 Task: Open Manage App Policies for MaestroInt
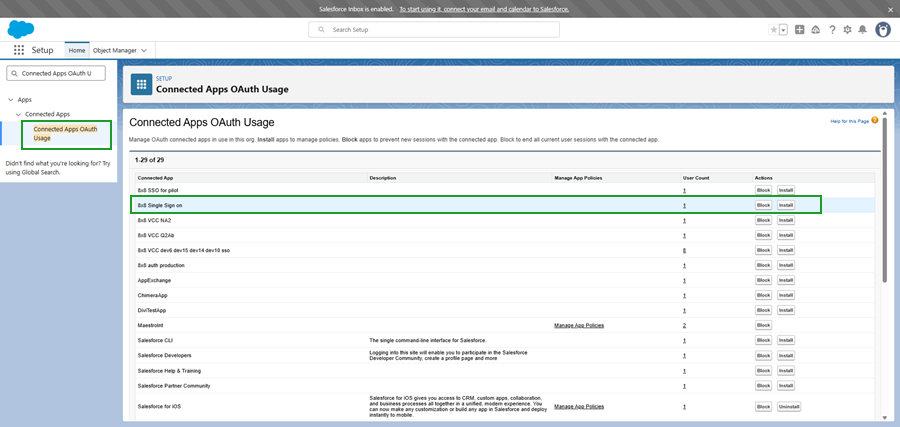click(579, 325)
